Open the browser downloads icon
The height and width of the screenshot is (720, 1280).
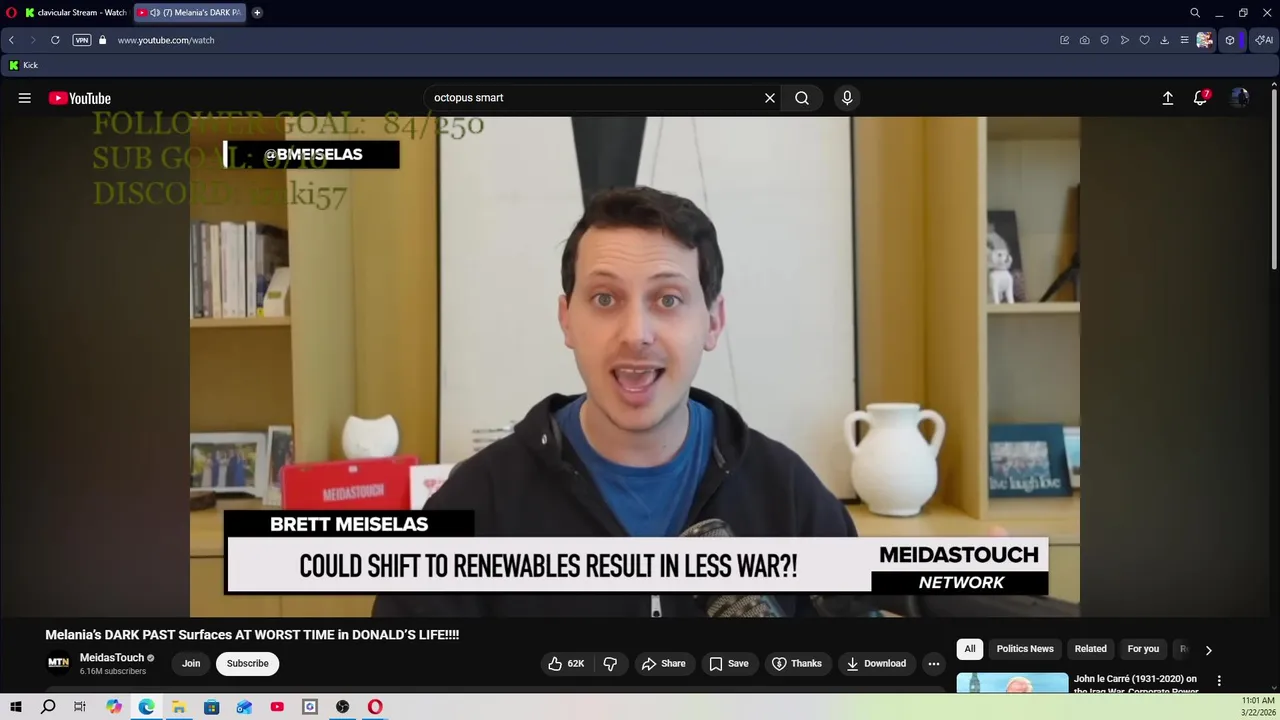(1165, 40)
